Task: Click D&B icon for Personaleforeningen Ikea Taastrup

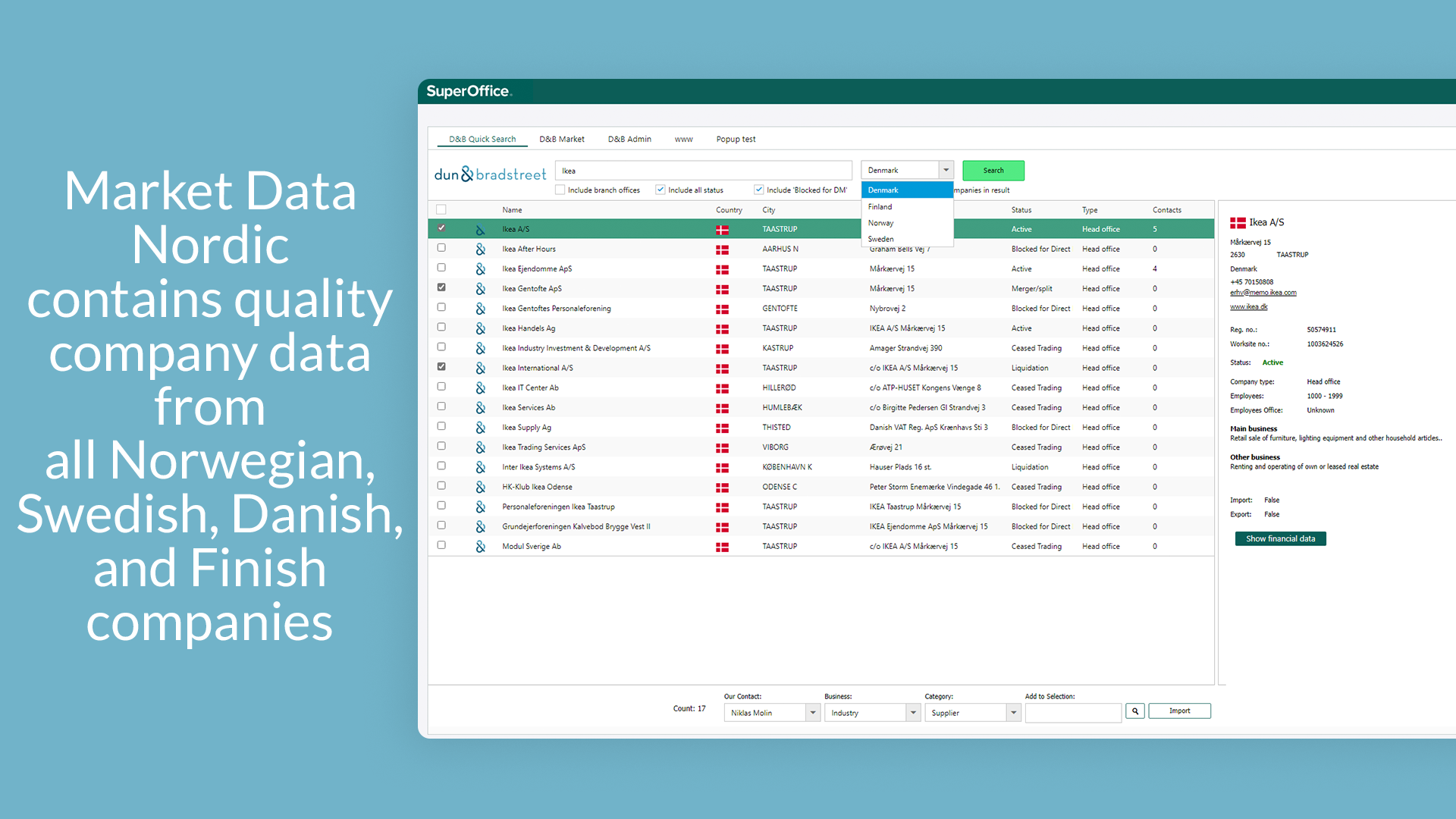Action: [x=480, y=507]
